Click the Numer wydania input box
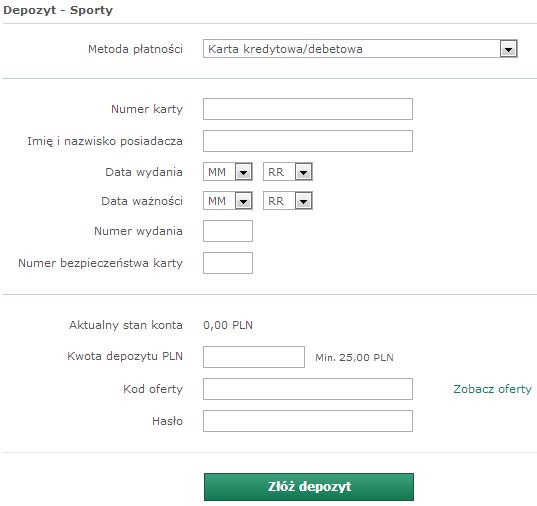This screenshot has width=537, height=506. tap(228, 231)
